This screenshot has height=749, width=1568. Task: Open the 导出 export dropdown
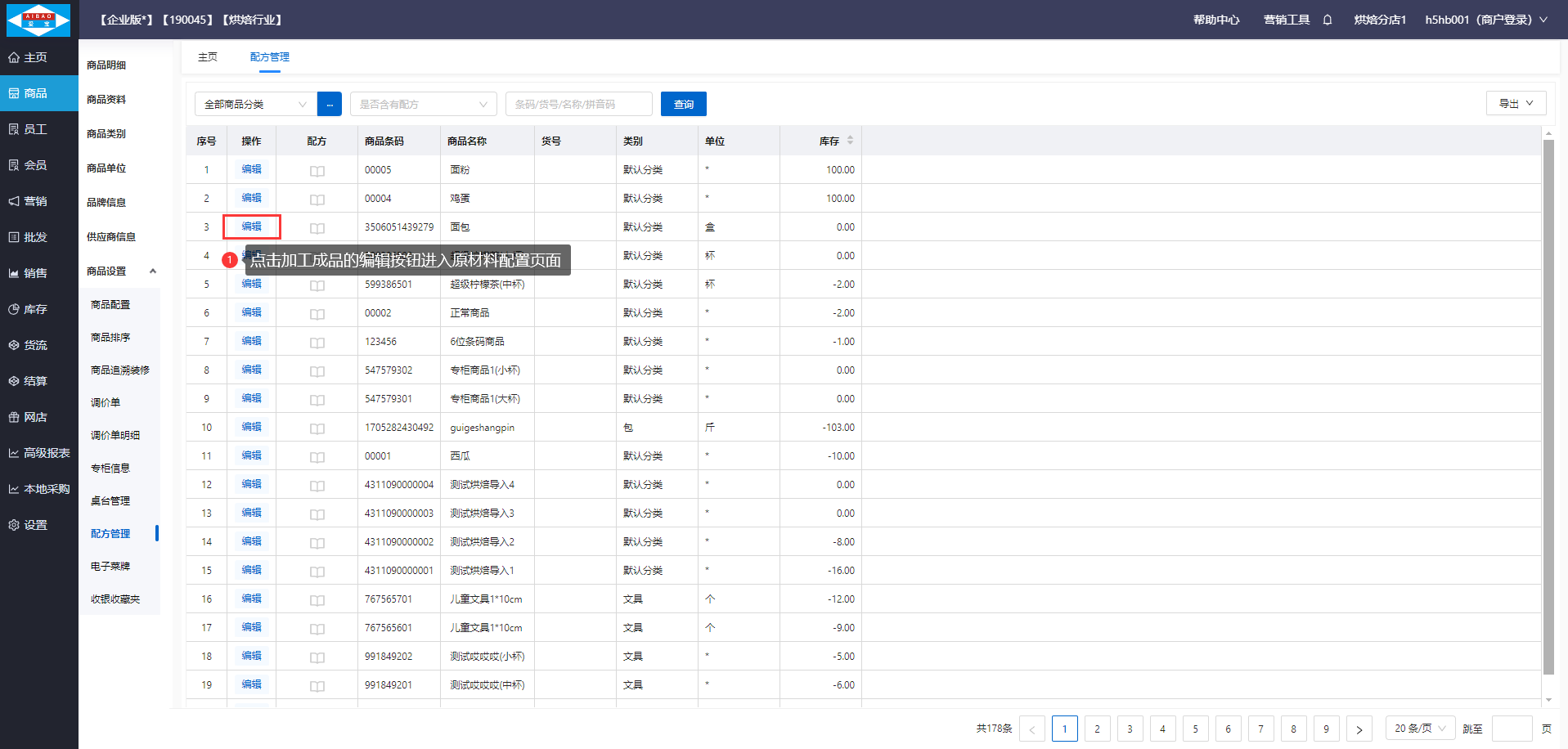[x=1515, y=103]
